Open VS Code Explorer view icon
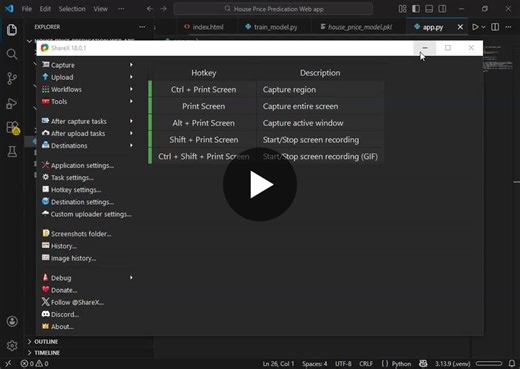This screenshot has height=369, width=520. (12, 30)
